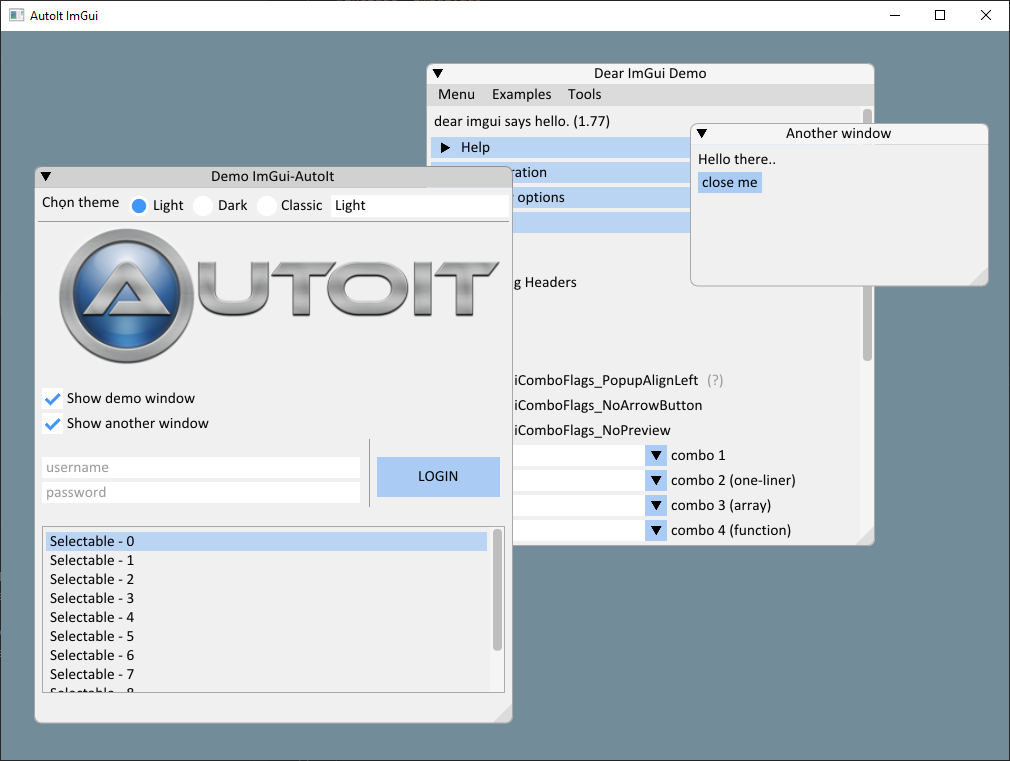
Task: Select Selectable - 2 in the list
Action: (267, 579)
